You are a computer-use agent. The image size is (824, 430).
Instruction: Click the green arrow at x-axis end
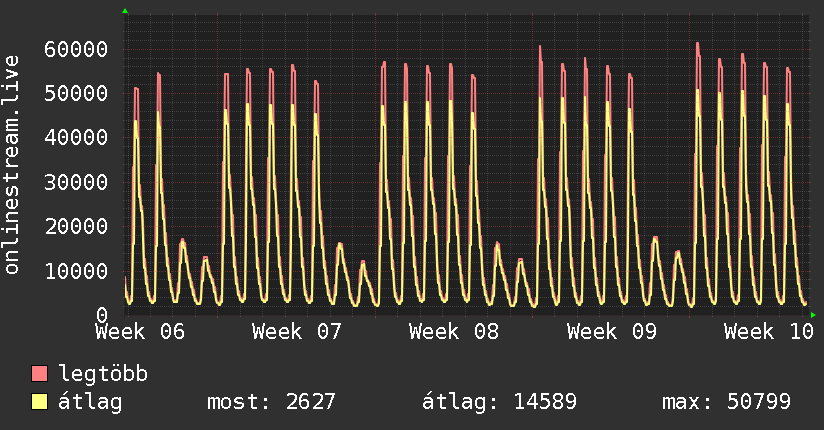click(813, 315)
